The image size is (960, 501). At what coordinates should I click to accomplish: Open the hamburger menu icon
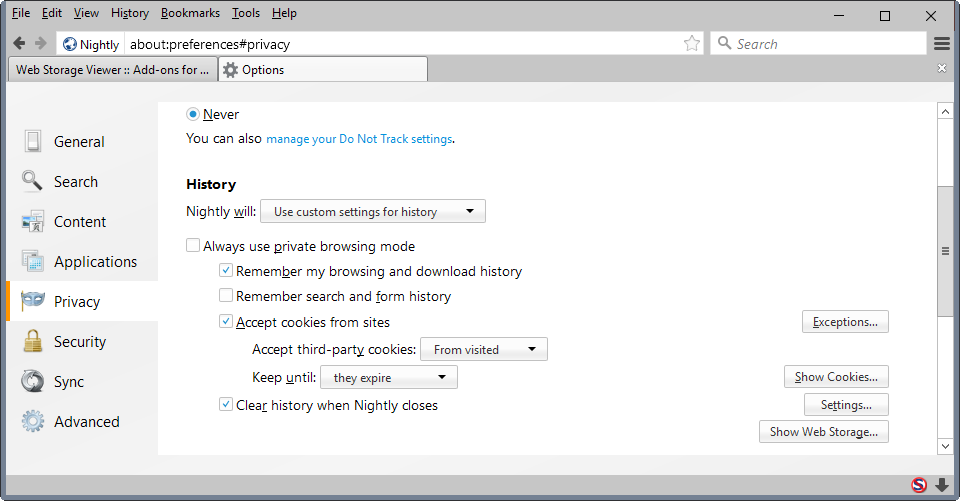click(x=942, y=43)
